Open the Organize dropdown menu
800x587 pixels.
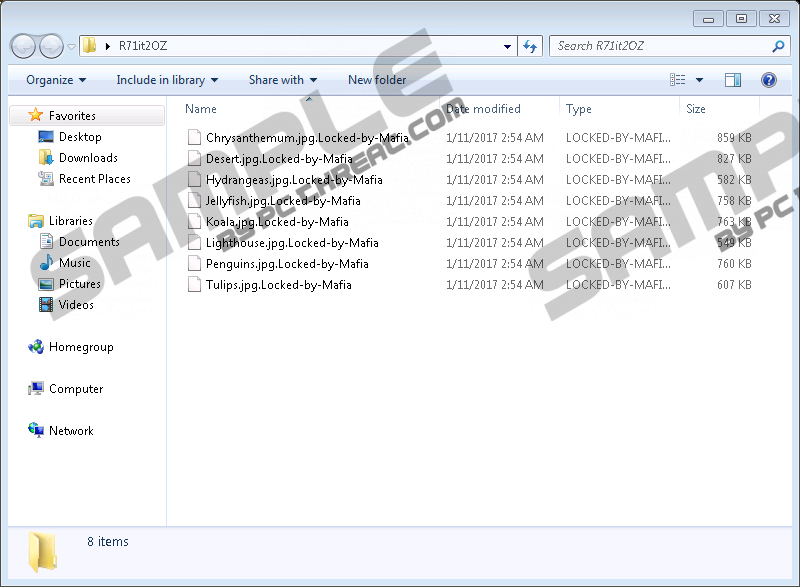pos(56,80)
